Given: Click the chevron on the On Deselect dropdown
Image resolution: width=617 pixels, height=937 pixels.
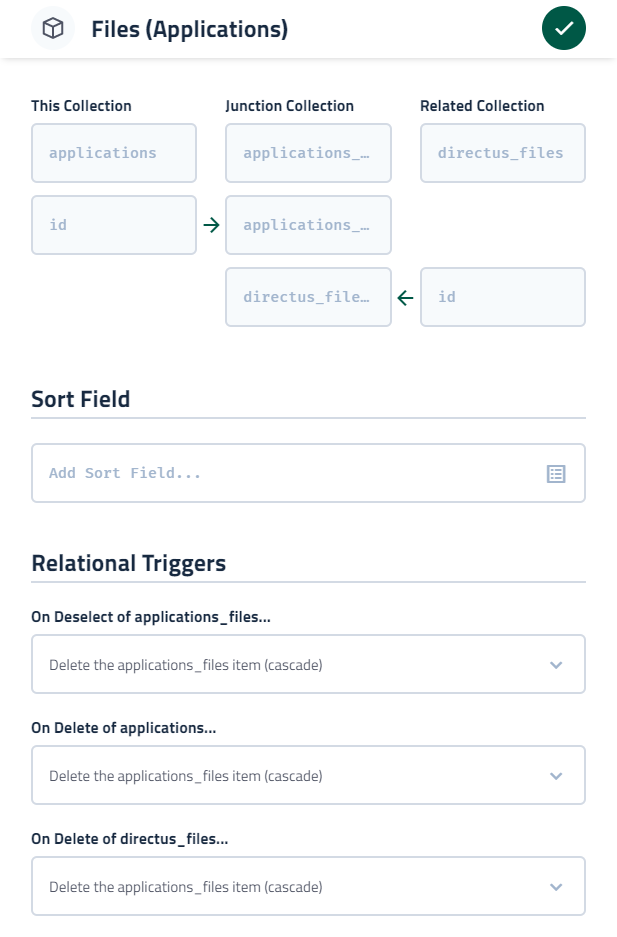Looking at the screenshot, I should click(557, 664).
